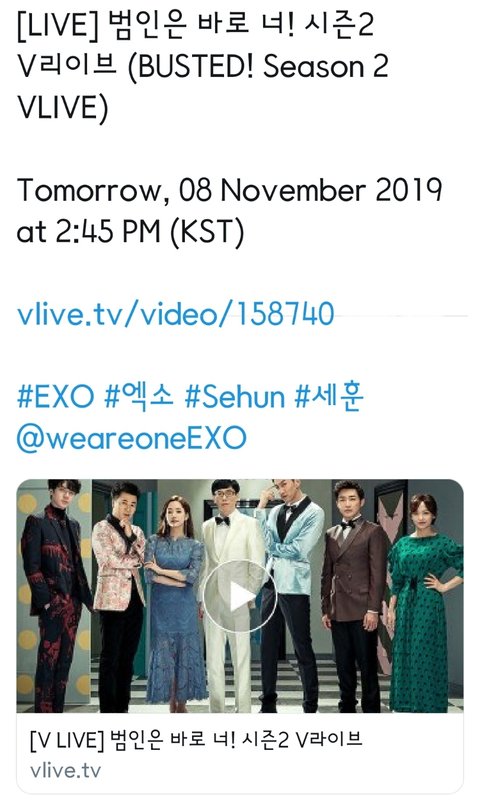Play the BUSTED! Season 2 video preview
Image resolution: width=480 pixels, height=802 pixels.
[x=239, y=596]
